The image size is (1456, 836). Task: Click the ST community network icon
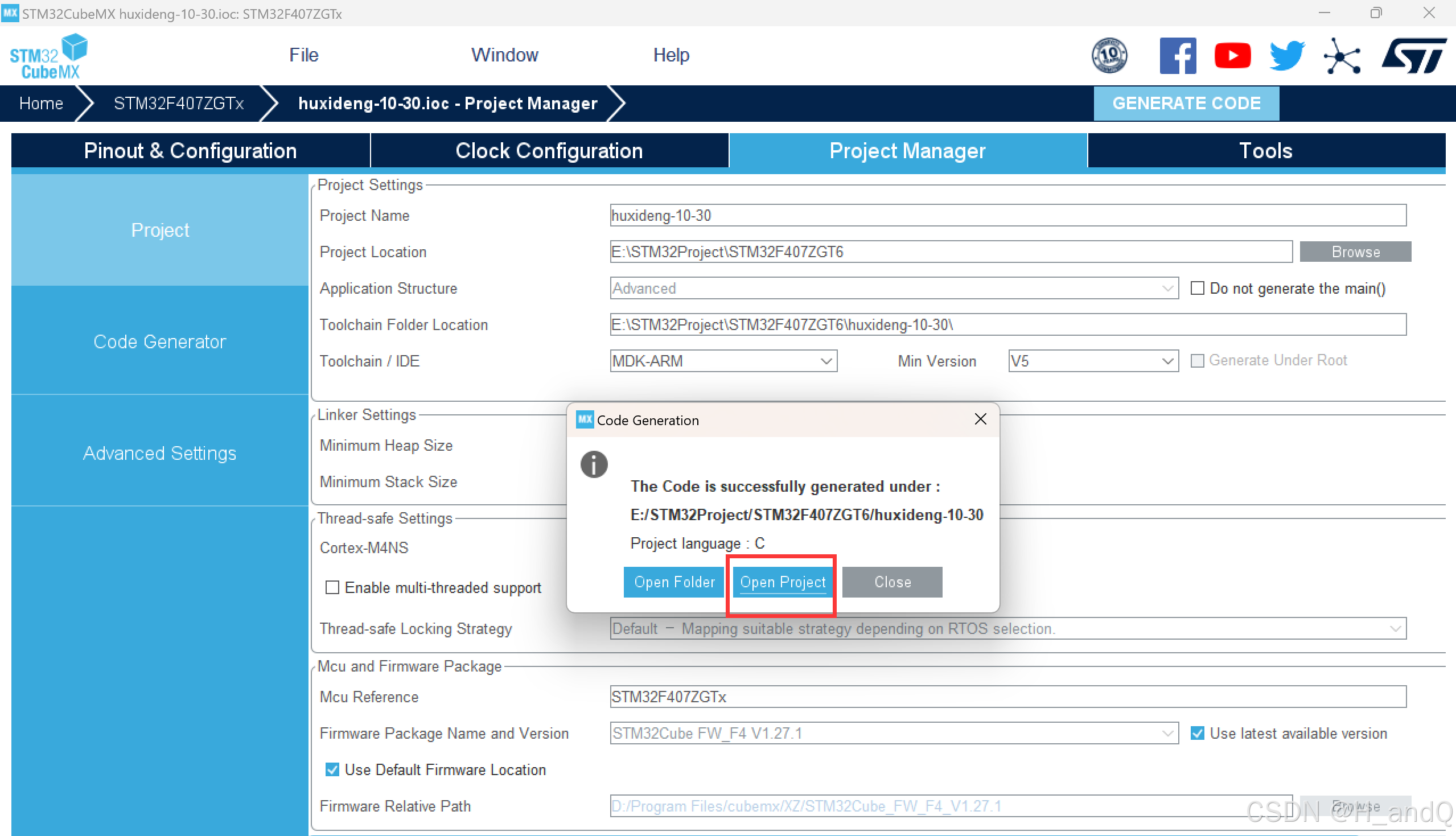click(1342, 56)
